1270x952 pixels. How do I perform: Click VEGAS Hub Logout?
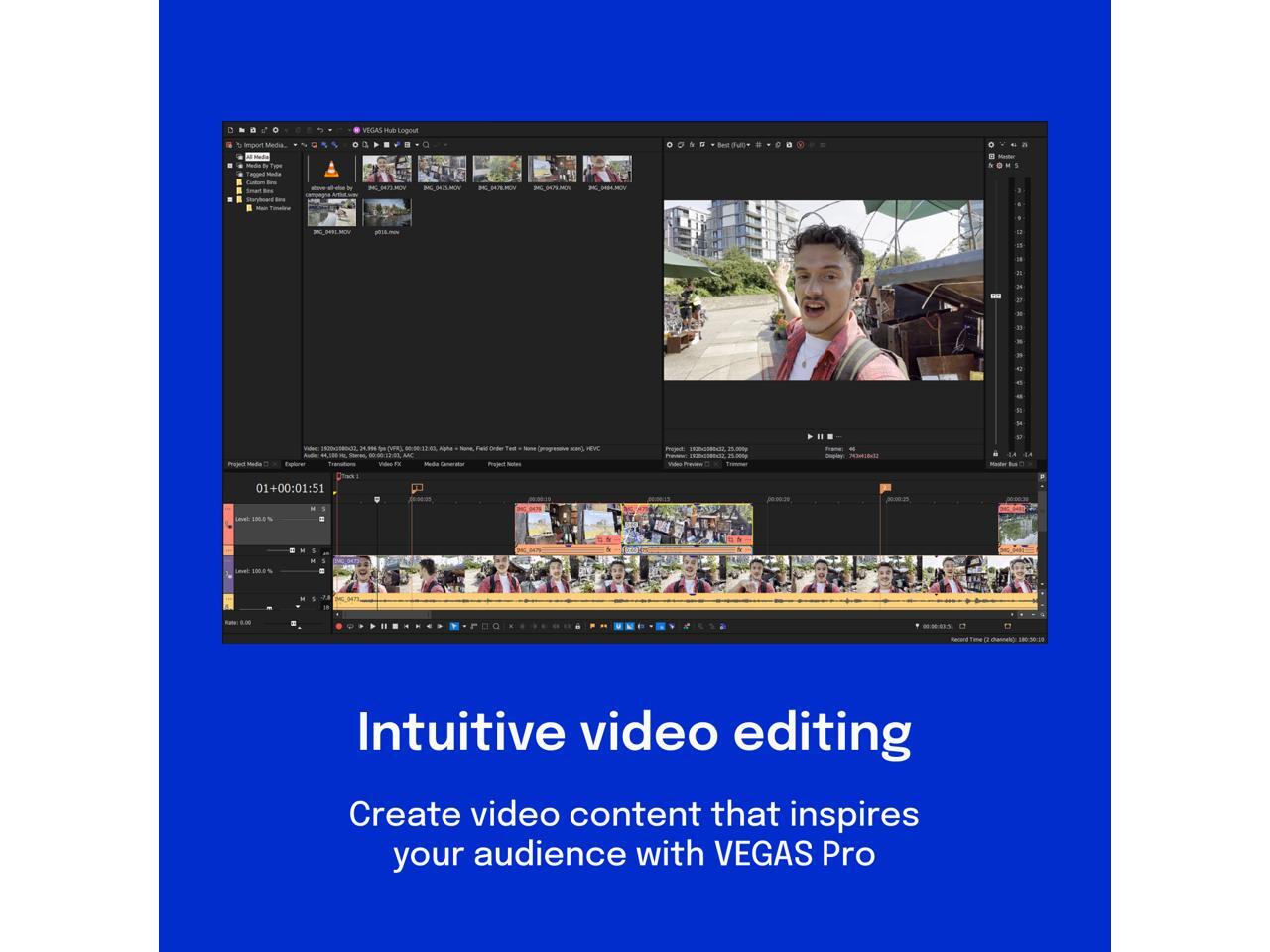[x=389, y=130]
